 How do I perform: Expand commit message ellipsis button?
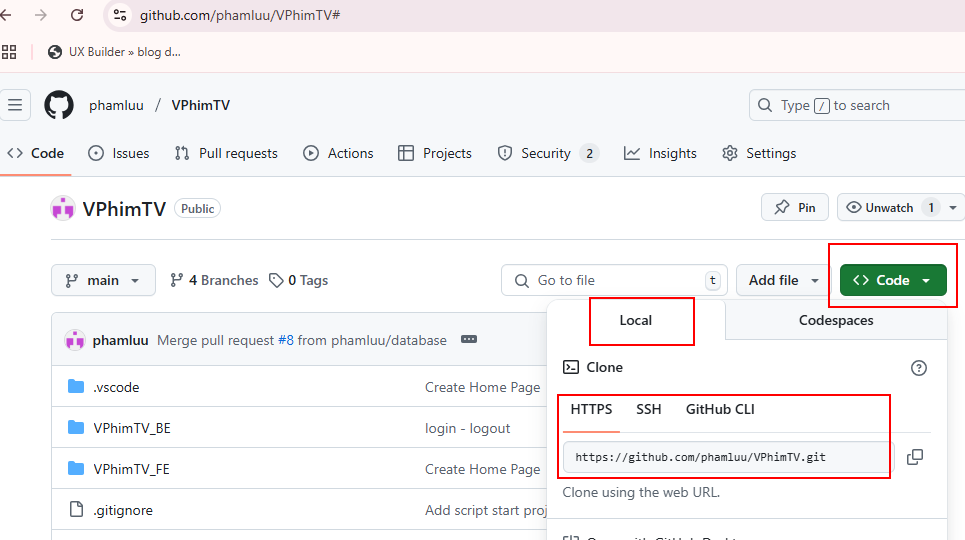click(469, 339)
